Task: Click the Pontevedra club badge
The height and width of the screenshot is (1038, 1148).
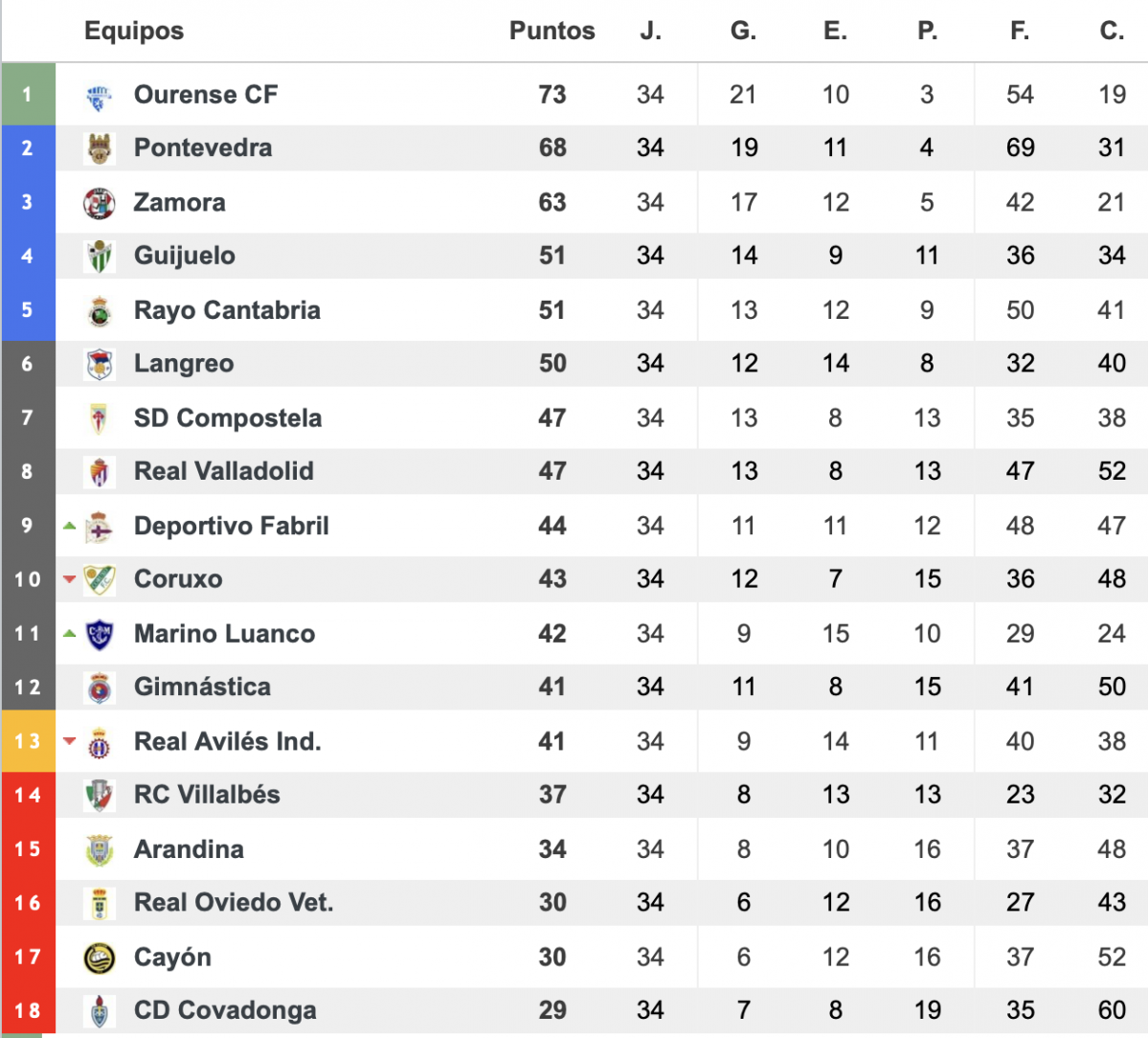Action: pos(99,148)
